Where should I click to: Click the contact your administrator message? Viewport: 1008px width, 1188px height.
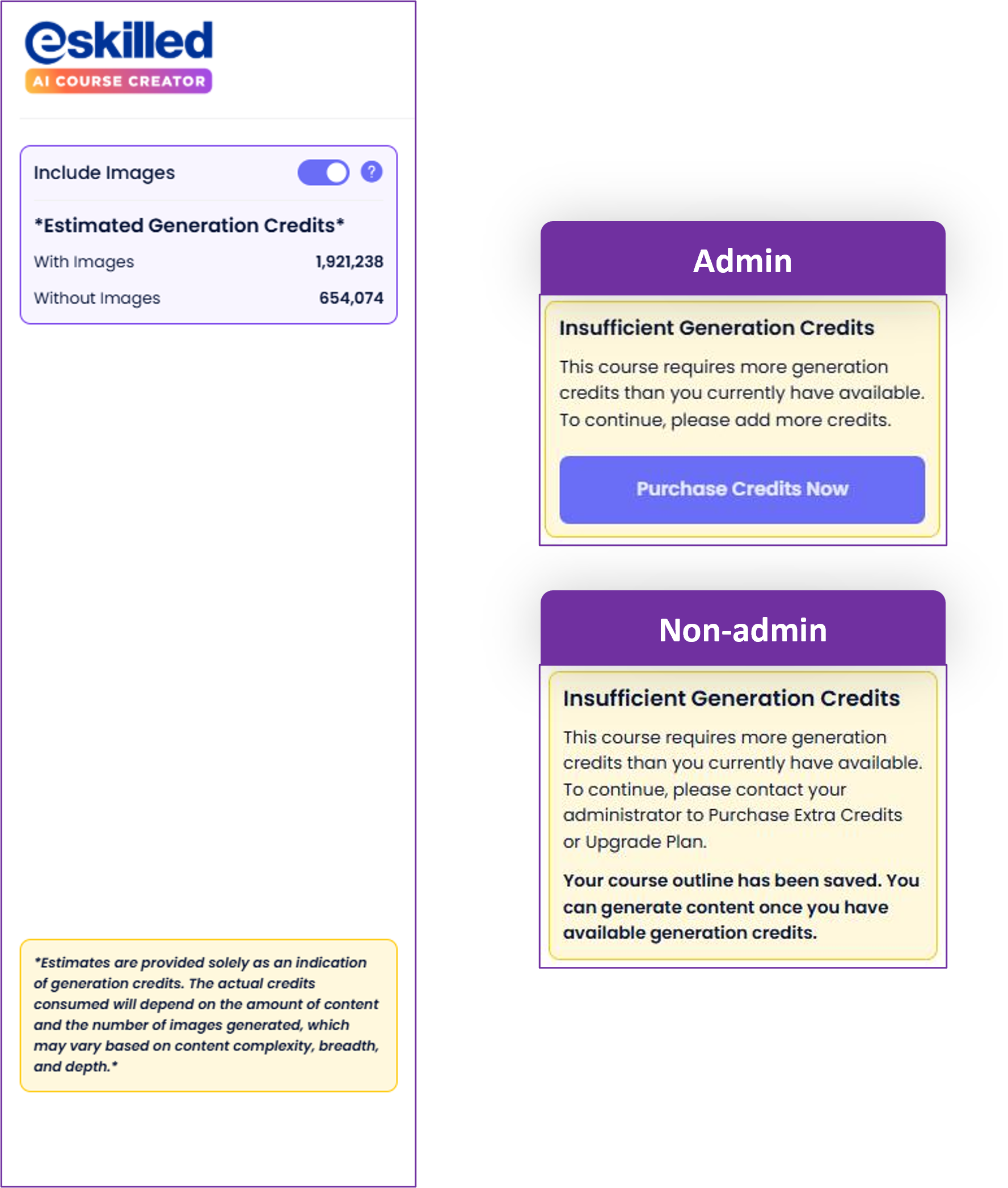point(743,789)
